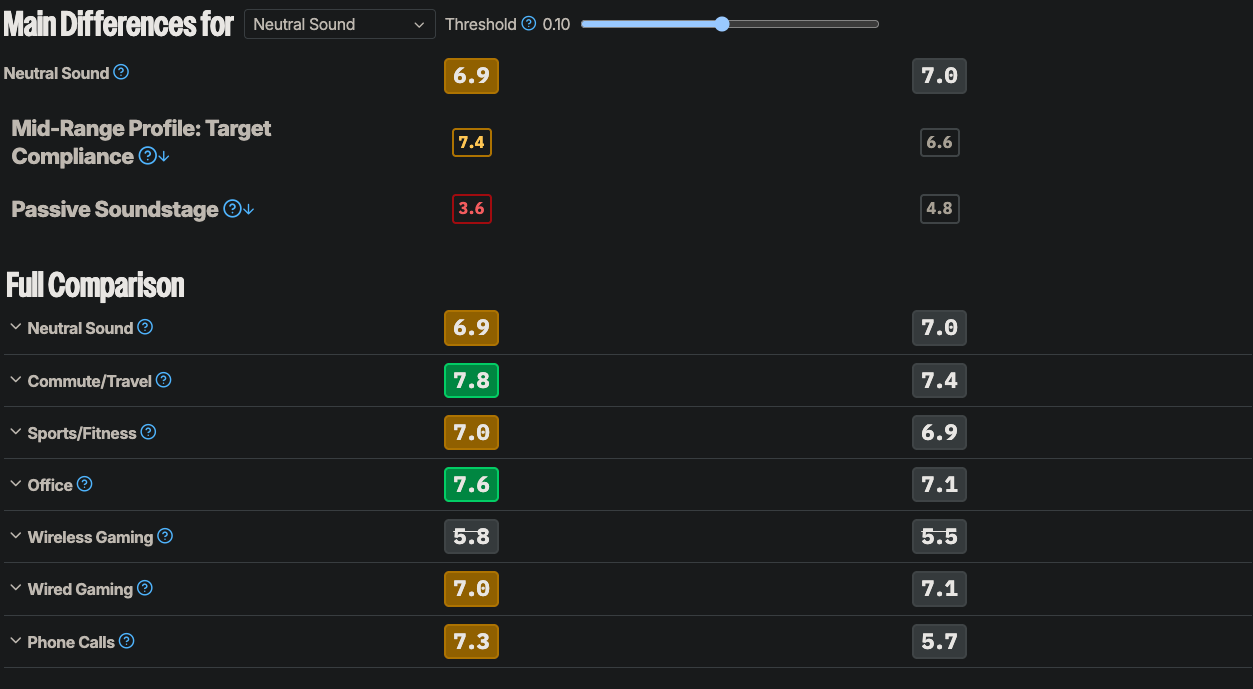Click the 5.7 Phone Calls score badge
Image resolution: width=1253 pixels, height=689 pixels.
point(939,641)
